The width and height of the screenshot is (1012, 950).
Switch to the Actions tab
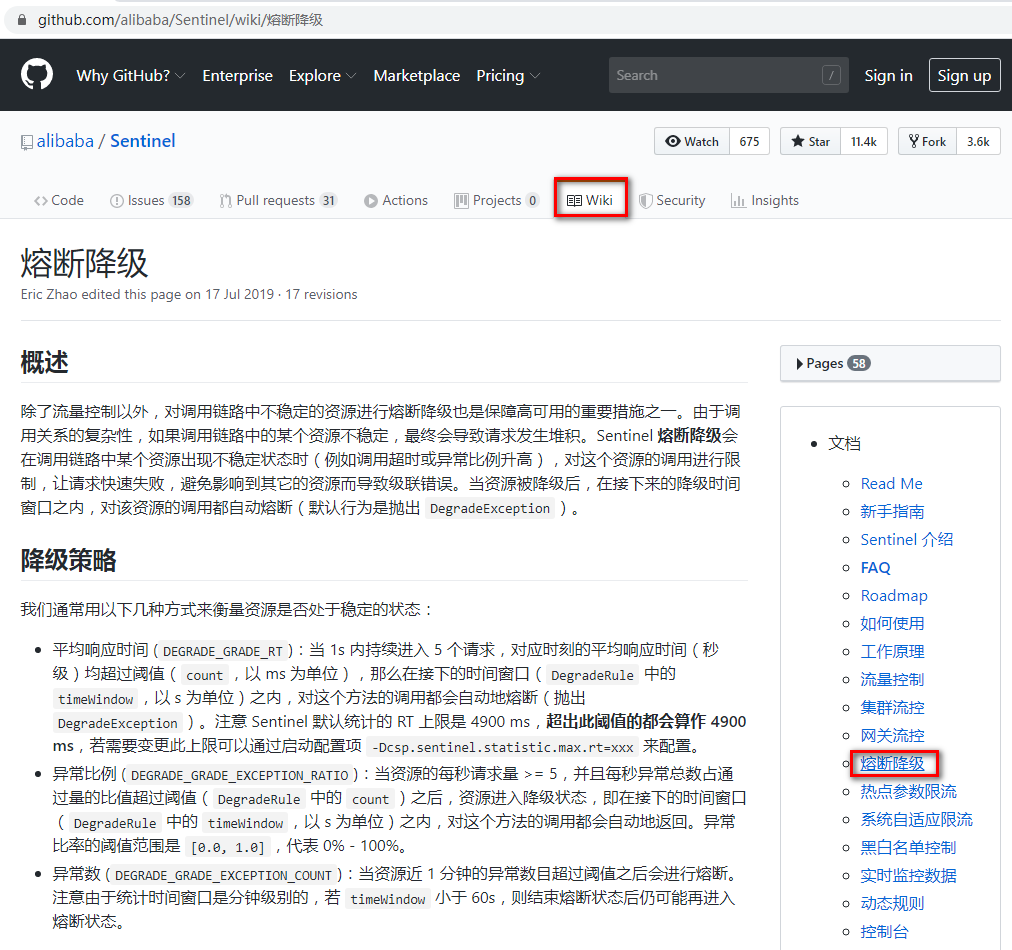pyautogui.click(x=396, y=200)
